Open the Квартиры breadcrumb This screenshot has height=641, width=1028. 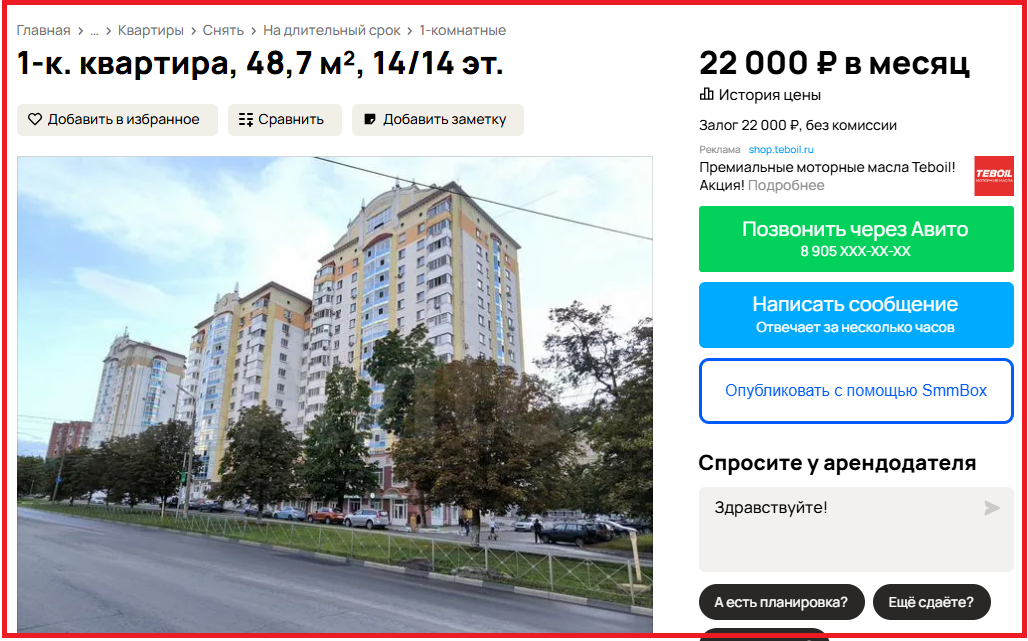pyautogui.click(x=151, y=30)
